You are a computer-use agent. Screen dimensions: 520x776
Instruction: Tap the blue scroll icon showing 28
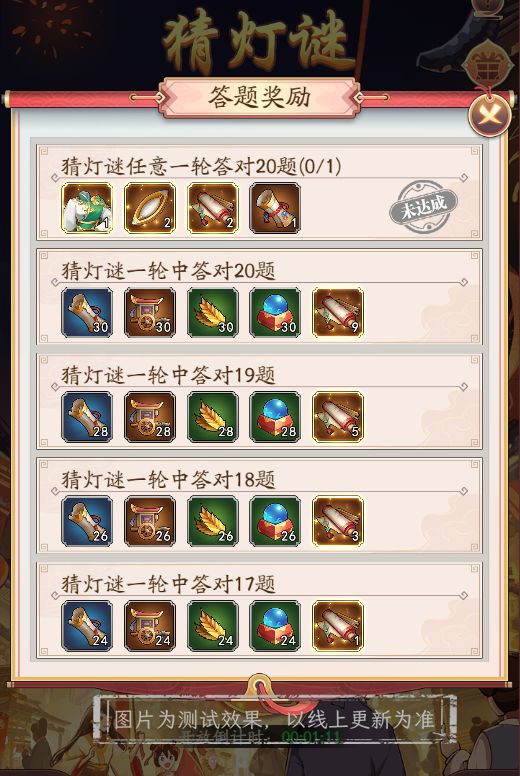[x=87, y=417]
